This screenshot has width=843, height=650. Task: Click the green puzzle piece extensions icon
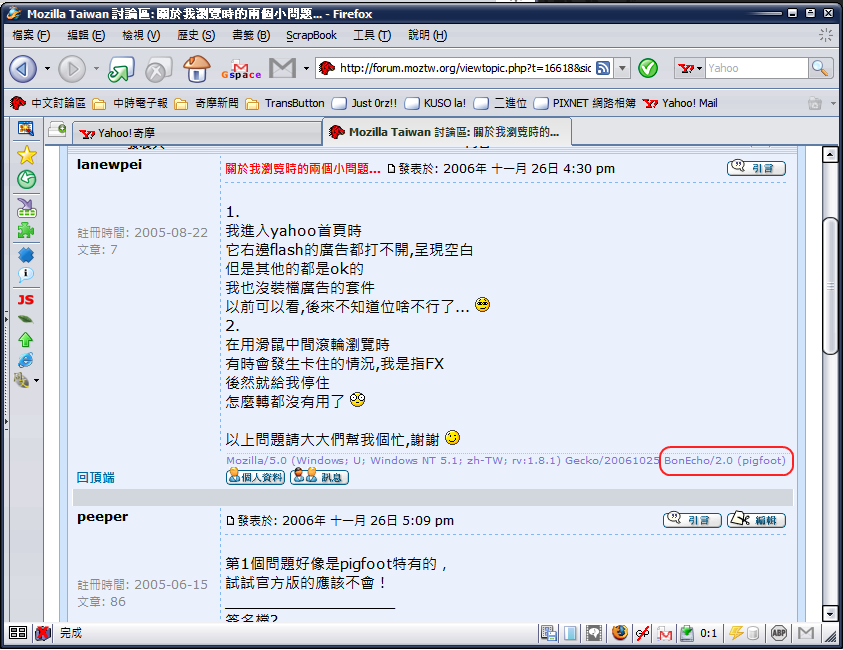tap(26, 231)
